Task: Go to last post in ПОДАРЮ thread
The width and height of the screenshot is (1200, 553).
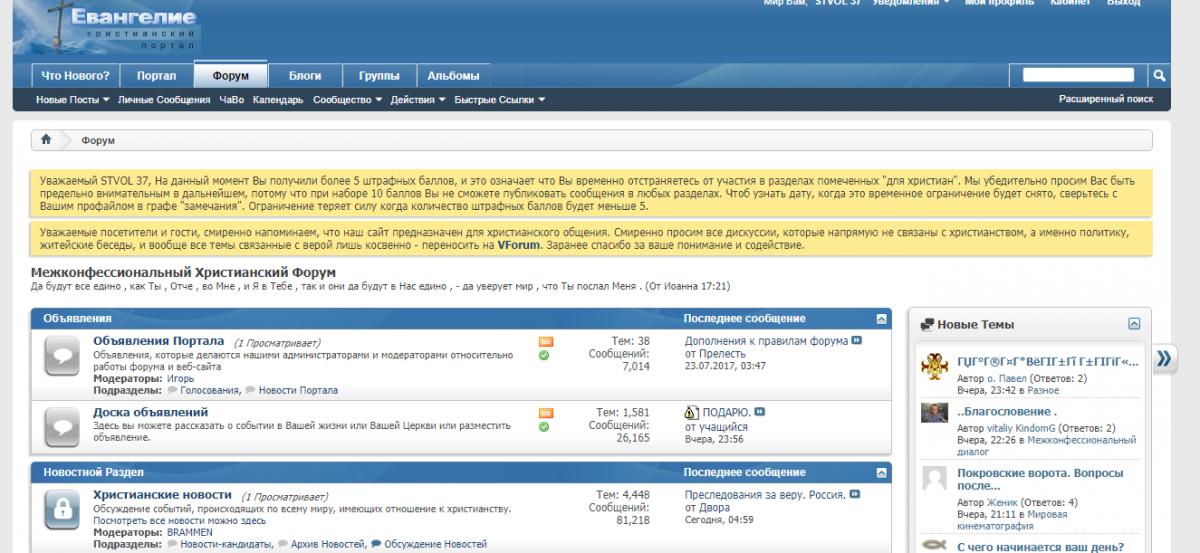Action: (x=760, y=412)
